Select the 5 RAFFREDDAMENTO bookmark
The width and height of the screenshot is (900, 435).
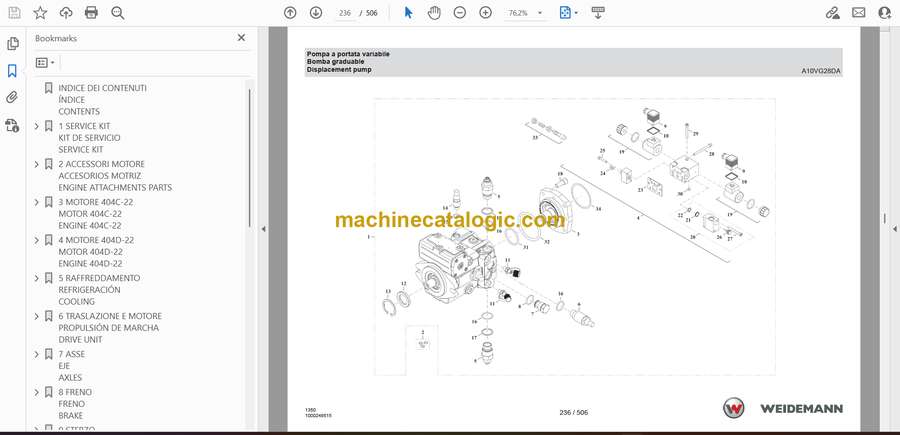(99, 289)
